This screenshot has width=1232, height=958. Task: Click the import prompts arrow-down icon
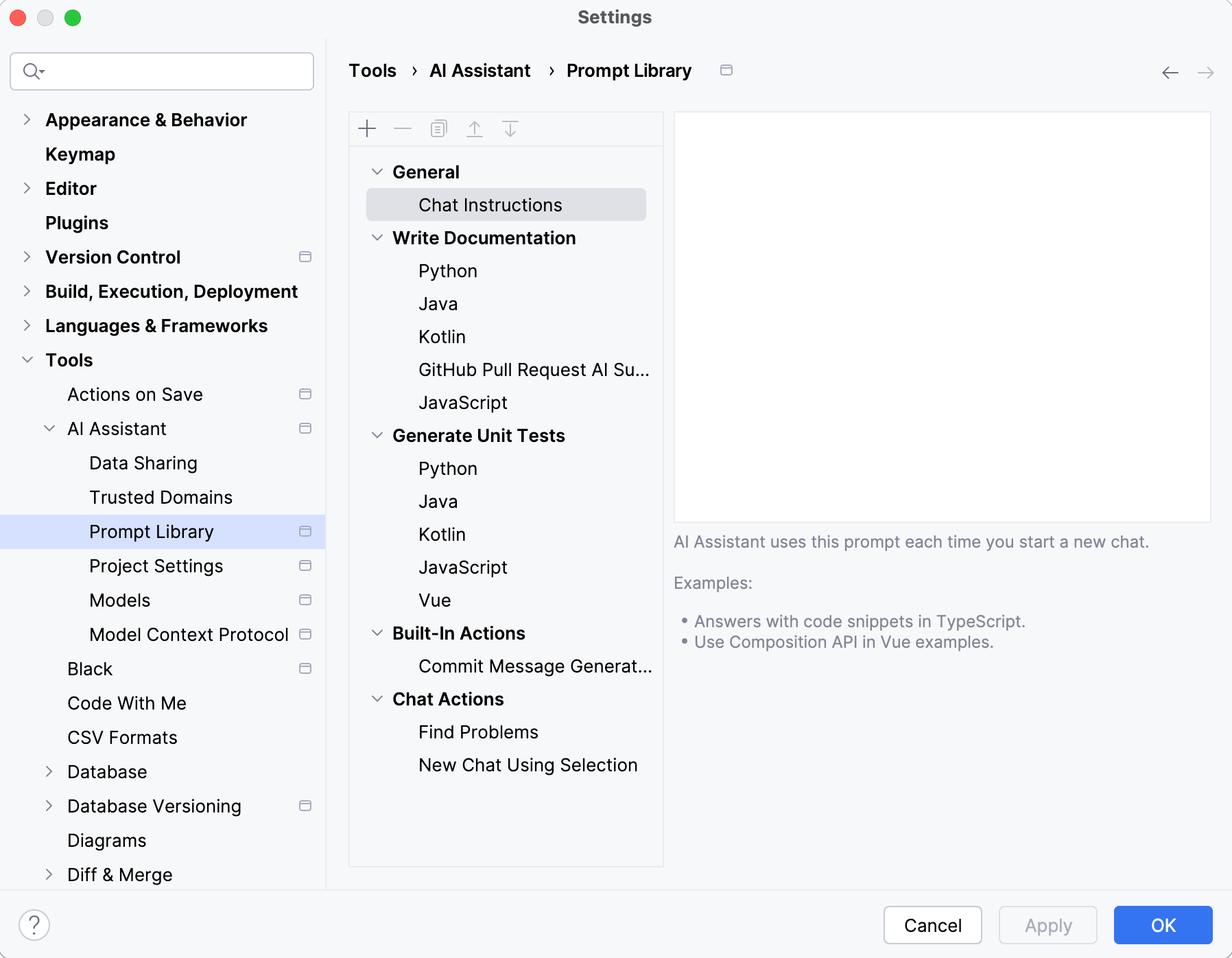point(510,129)
